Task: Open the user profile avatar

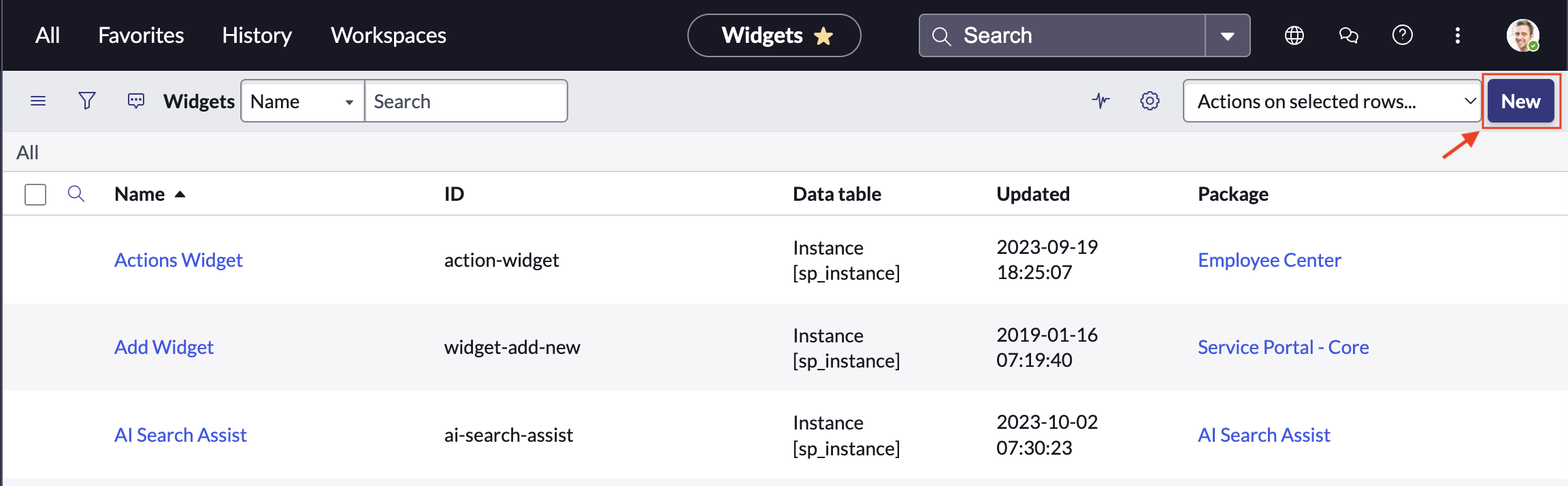Action: (1523, 35)
